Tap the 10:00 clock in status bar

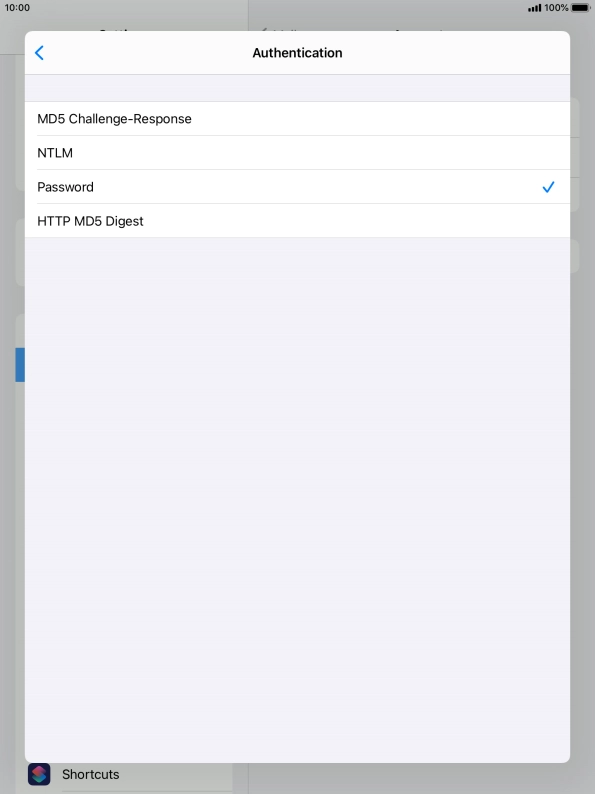17,8
